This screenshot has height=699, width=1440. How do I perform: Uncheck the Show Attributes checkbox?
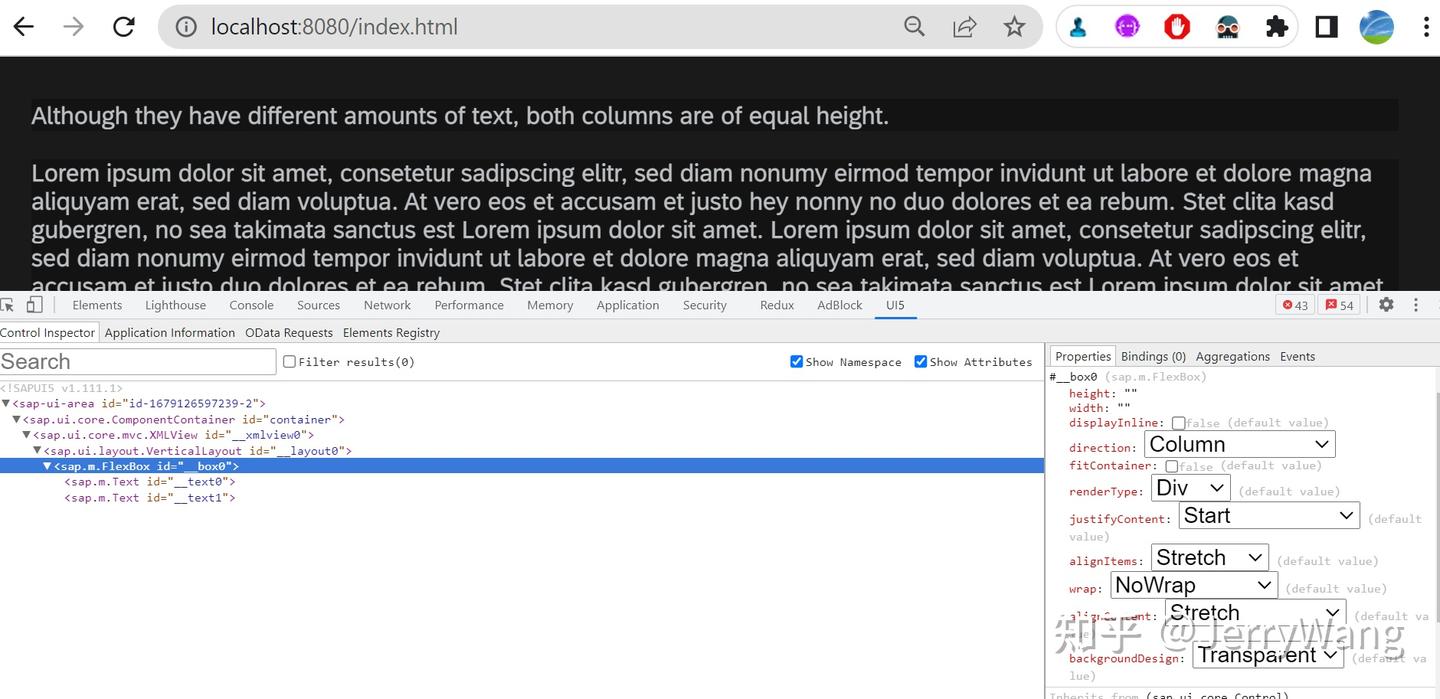point(920,362)
